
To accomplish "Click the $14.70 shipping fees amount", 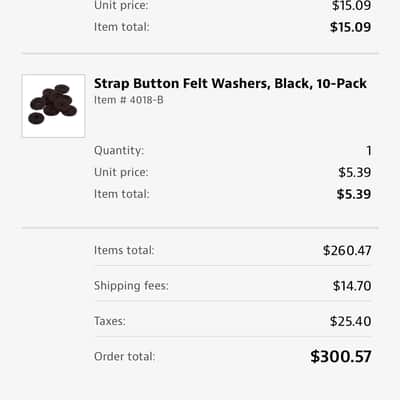I will tap(352, 286).
